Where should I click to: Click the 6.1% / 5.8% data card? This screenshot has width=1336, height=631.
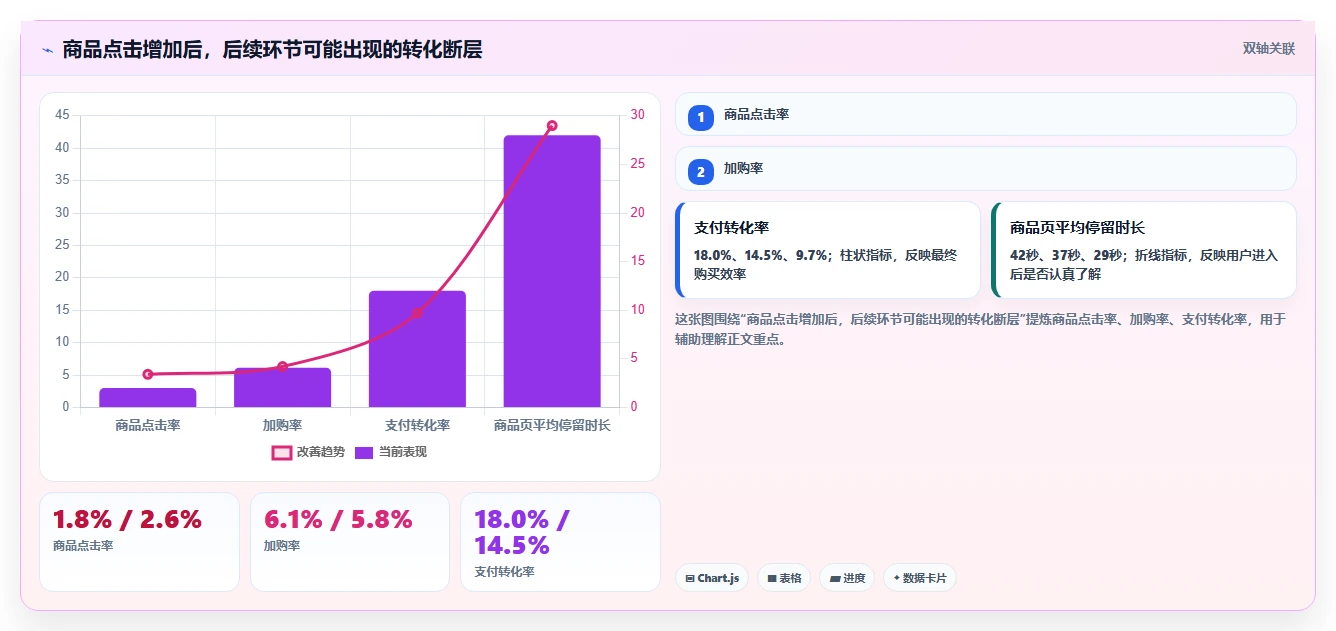[350, 542]
